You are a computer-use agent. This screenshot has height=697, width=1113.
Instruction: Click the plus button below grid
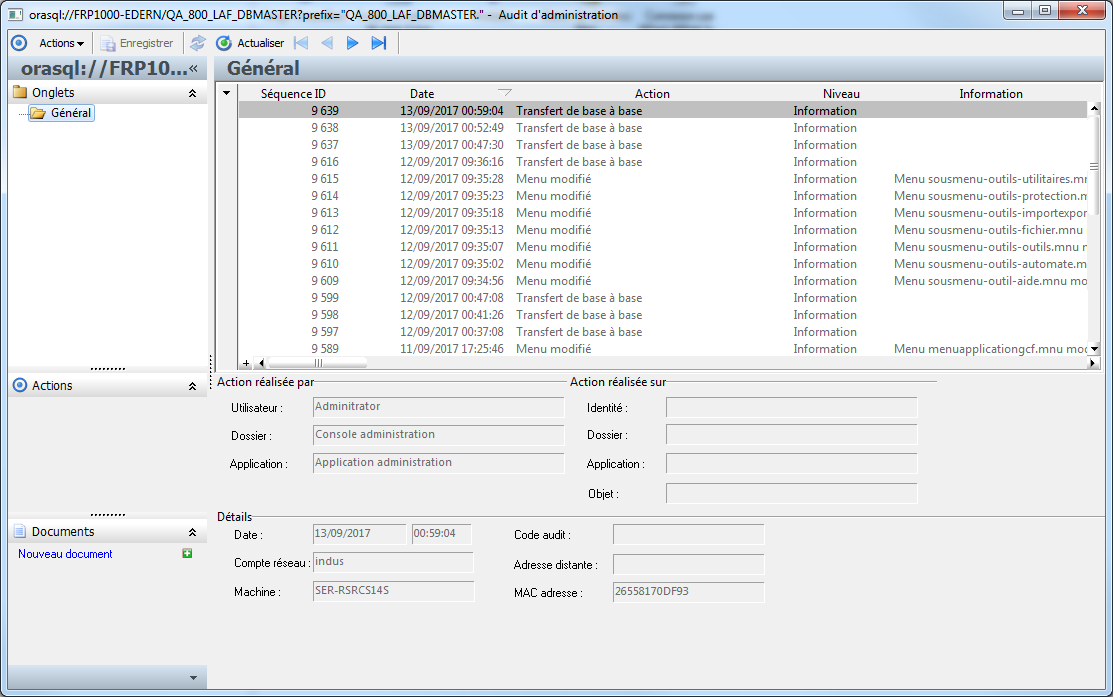(246, 363)
